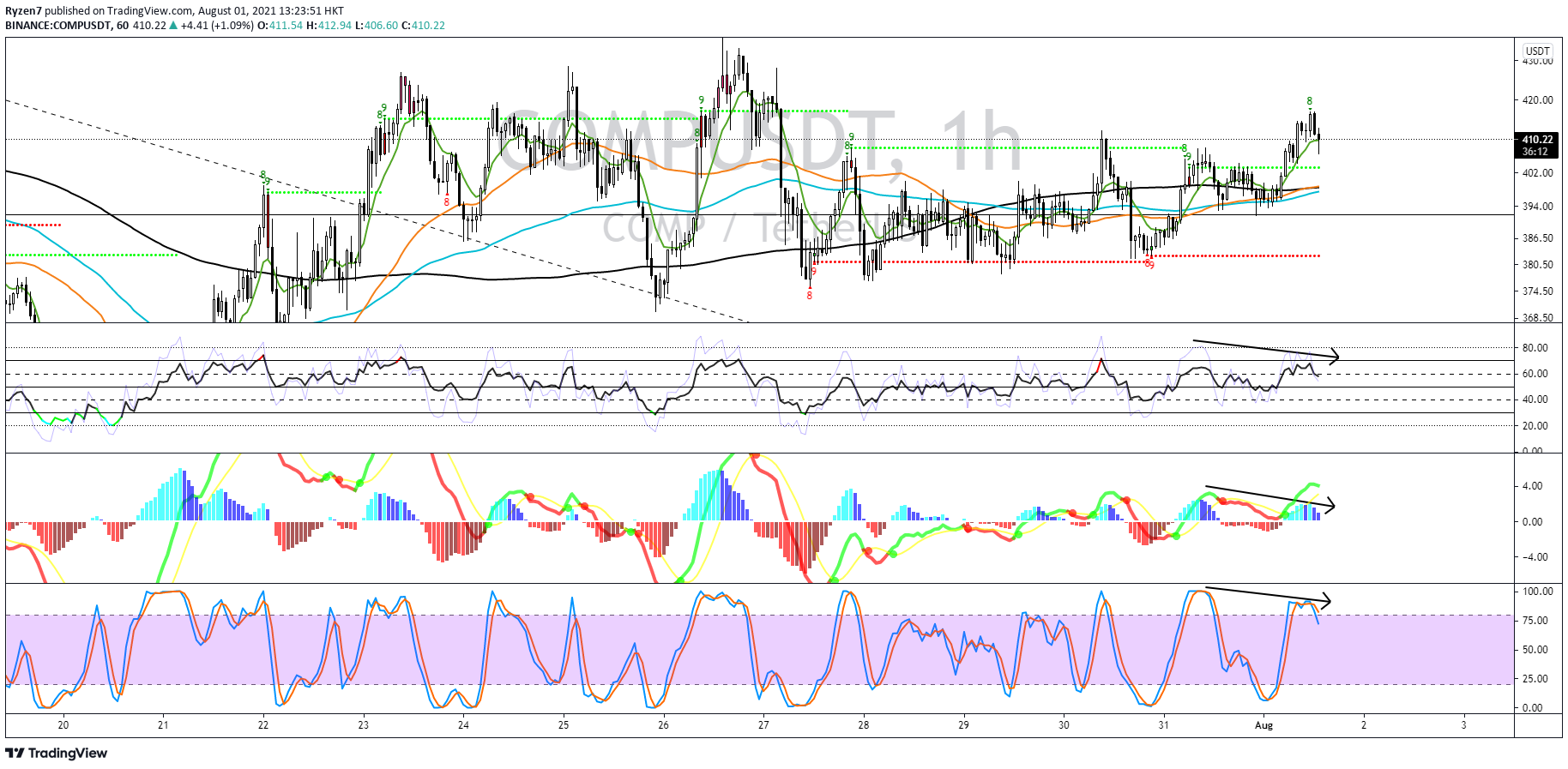The width and height of the screenshot is (1568, 769).
Task: Click the 380.50 price axis label
Action: point(1537,264)
